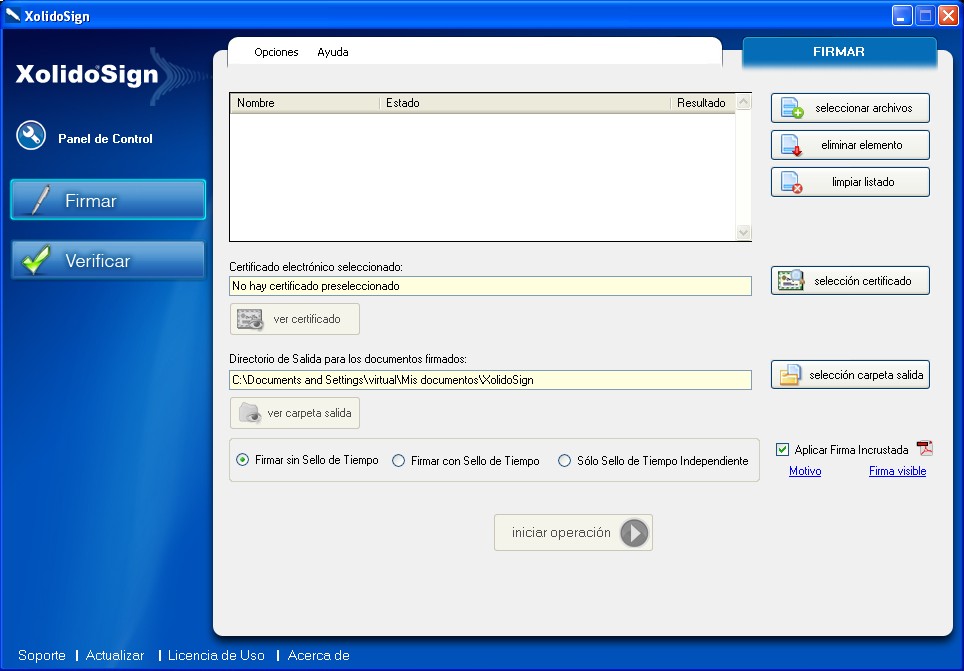Click the FIRMAR tab header
Image resolution: width=964 pixels, height=671 pixels.
coord(839,52)
